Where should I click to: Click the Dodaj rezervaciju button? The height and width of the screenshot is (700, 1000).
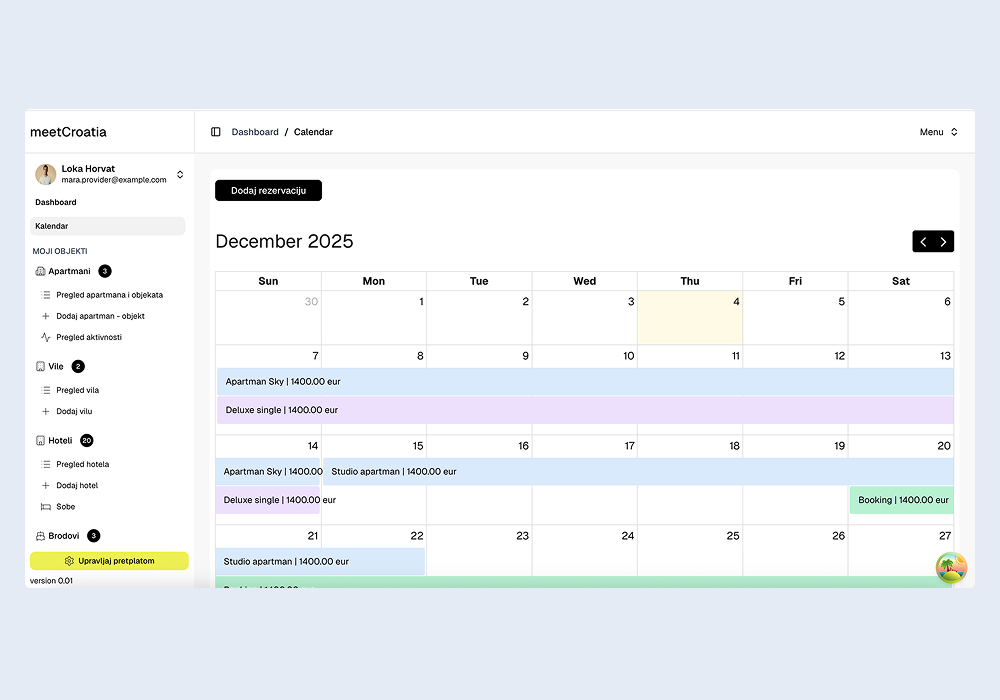268,191
